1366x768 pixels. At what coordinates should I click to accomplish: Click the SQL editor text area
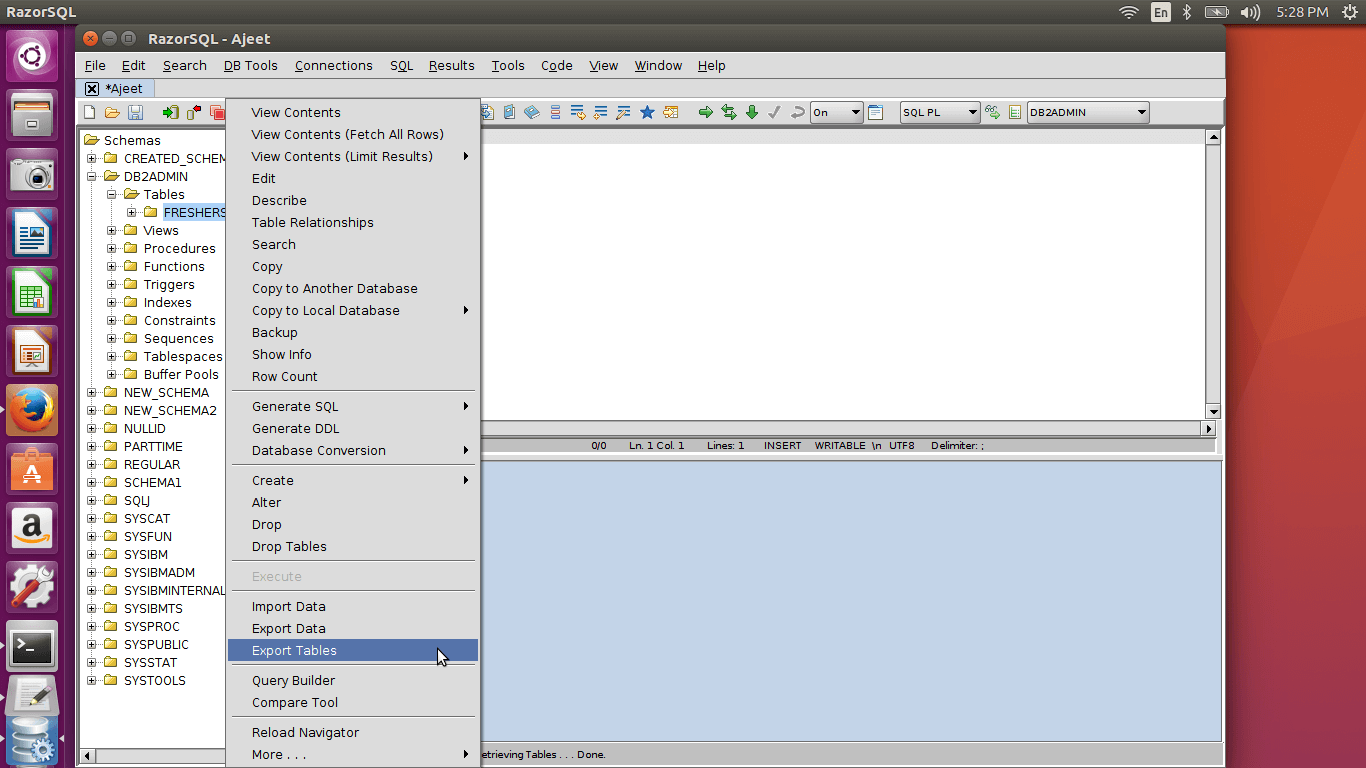click(x=842, y=275)
